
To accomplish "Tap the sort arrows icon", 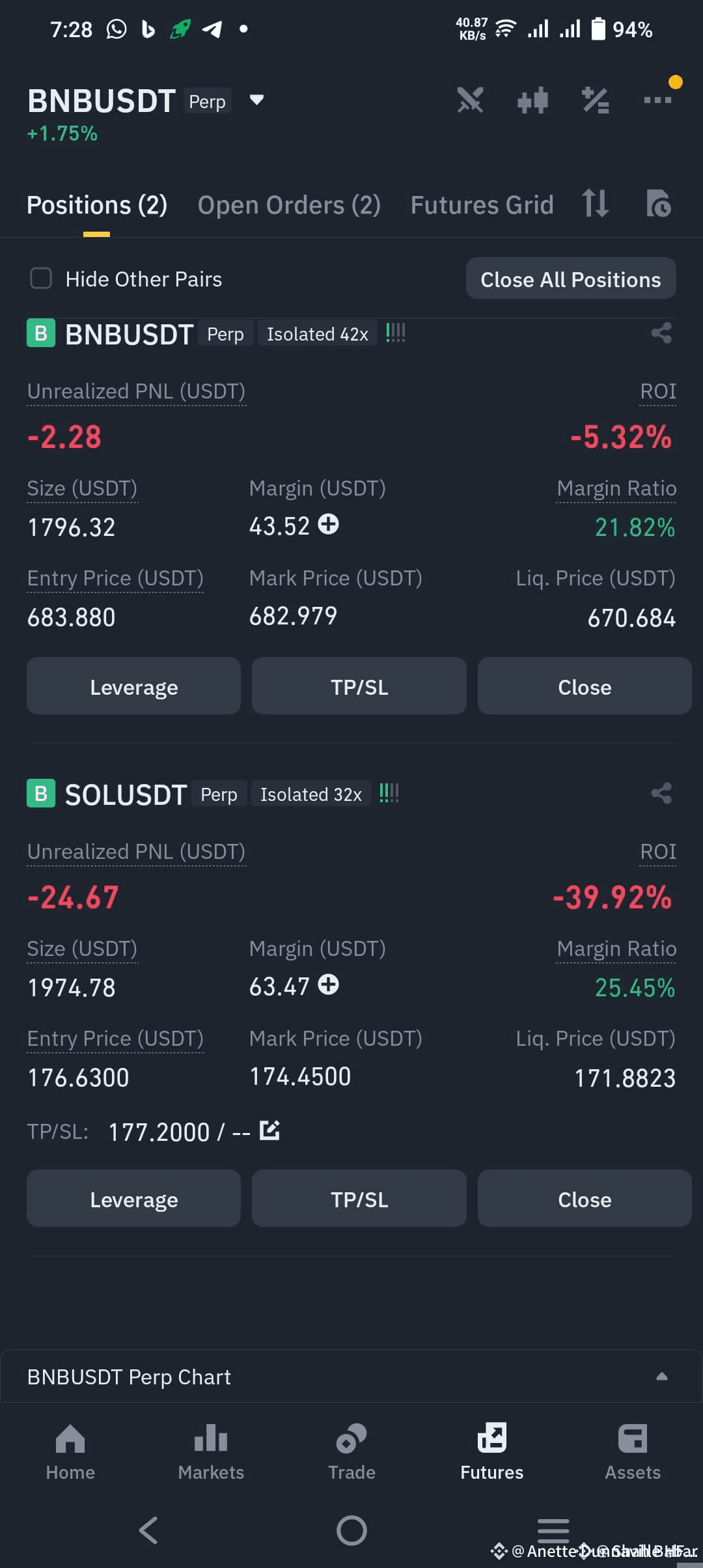I will tap(595, 203).
